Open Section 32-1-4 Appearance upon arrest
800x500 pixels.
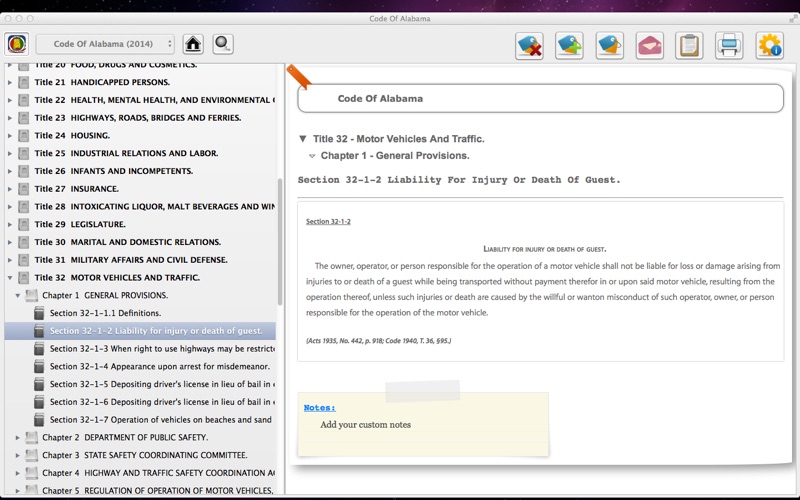[x=140, y=366]
